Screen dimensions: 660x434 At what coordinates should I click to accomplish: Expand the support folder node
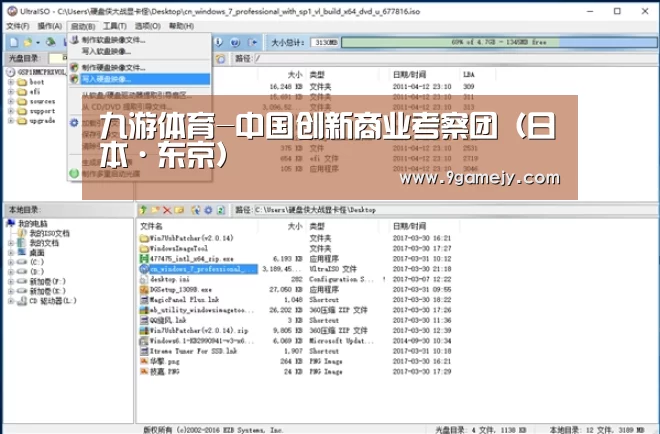tap(11, 111)
